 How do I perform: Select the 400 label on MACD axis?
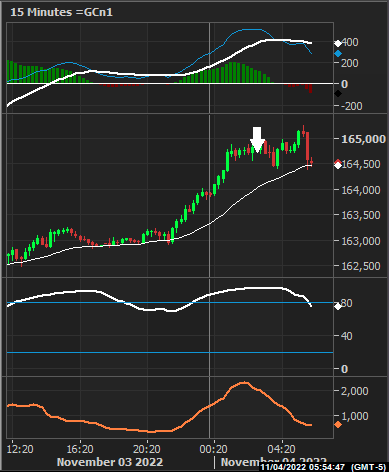350,42
